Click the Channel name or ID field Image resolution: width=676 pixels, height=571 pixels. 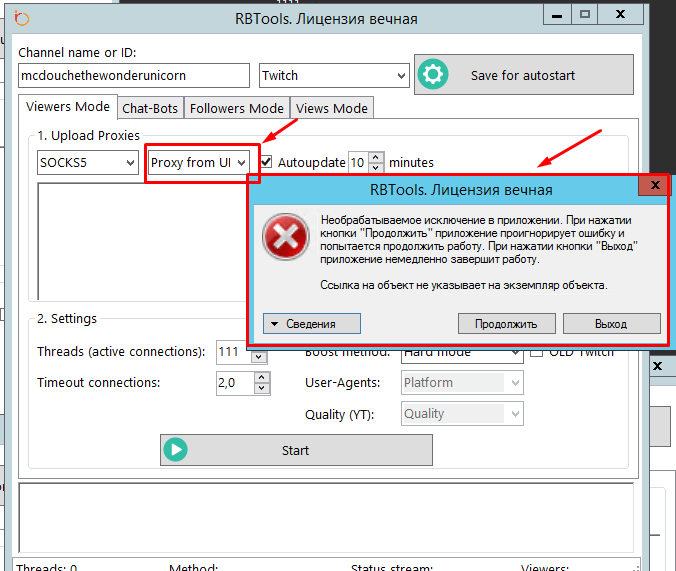click(x=133, y=75)
